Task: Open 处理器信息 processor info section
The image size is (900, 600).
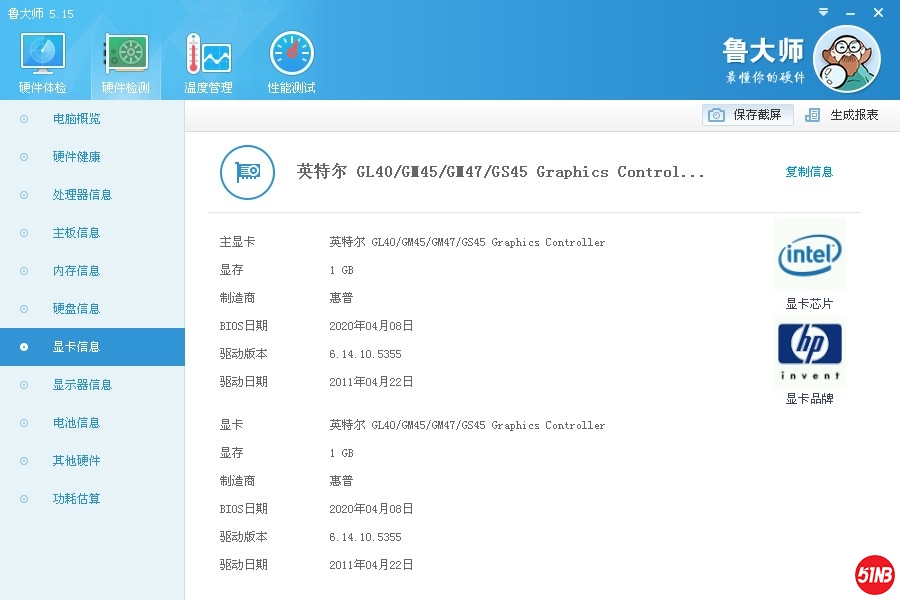Action: tap(82, 195)
